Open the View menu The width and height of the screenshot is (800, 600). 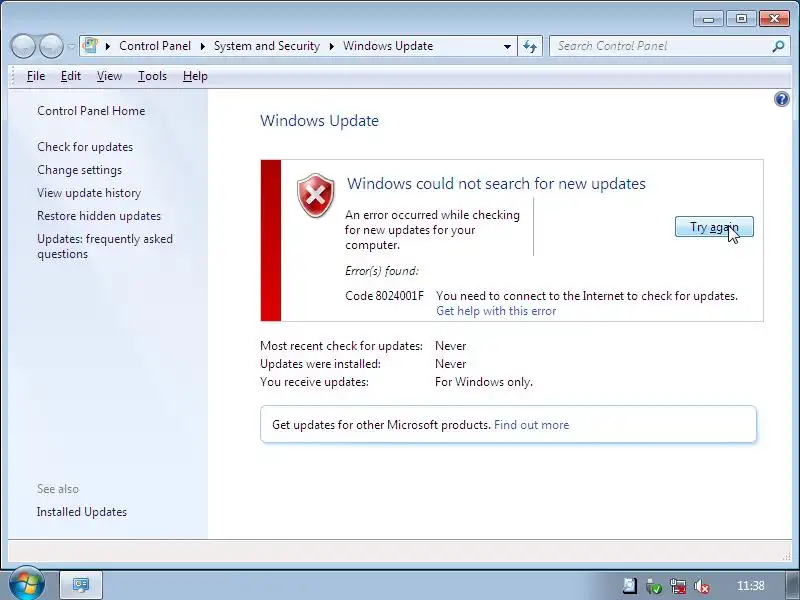pos(109,76)
